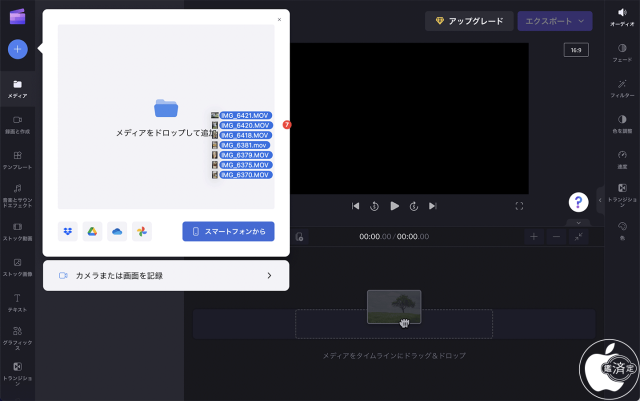The image size is (640, 401).
Task: Zoom out on the timeline
Action: (556, 237)
